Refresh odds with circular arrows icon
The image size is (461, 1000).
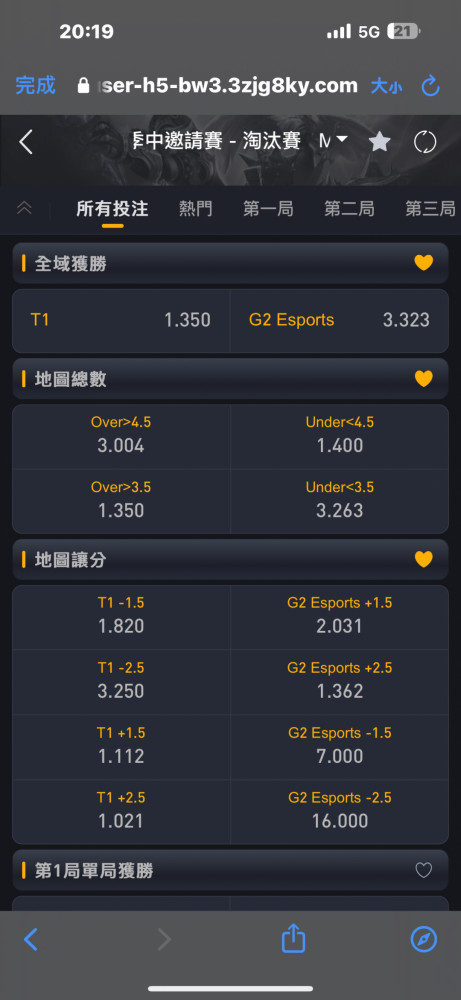425,142
